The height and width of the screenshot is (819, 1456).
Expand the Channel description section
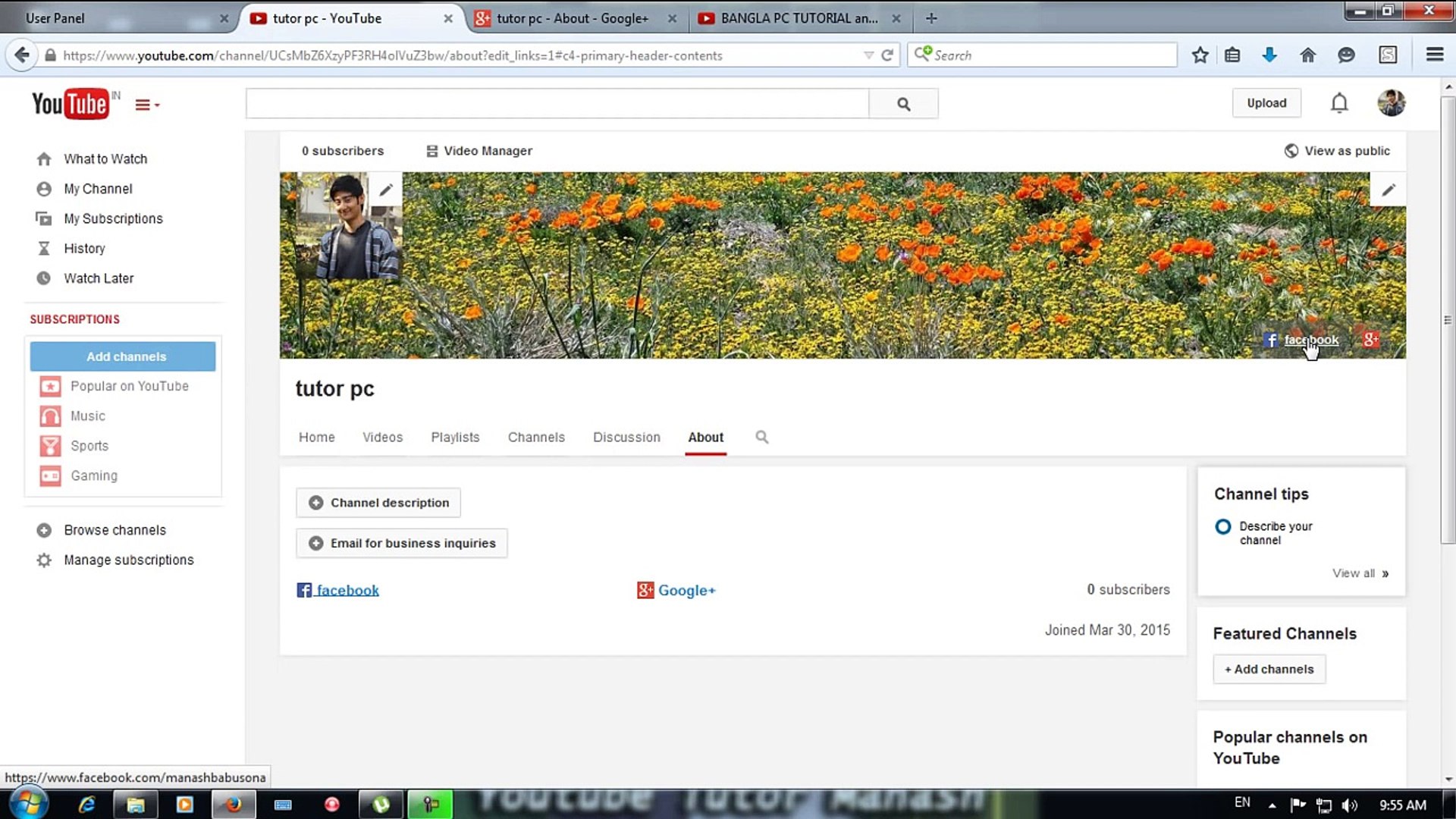pyautogui.click(x=378, y=502)
